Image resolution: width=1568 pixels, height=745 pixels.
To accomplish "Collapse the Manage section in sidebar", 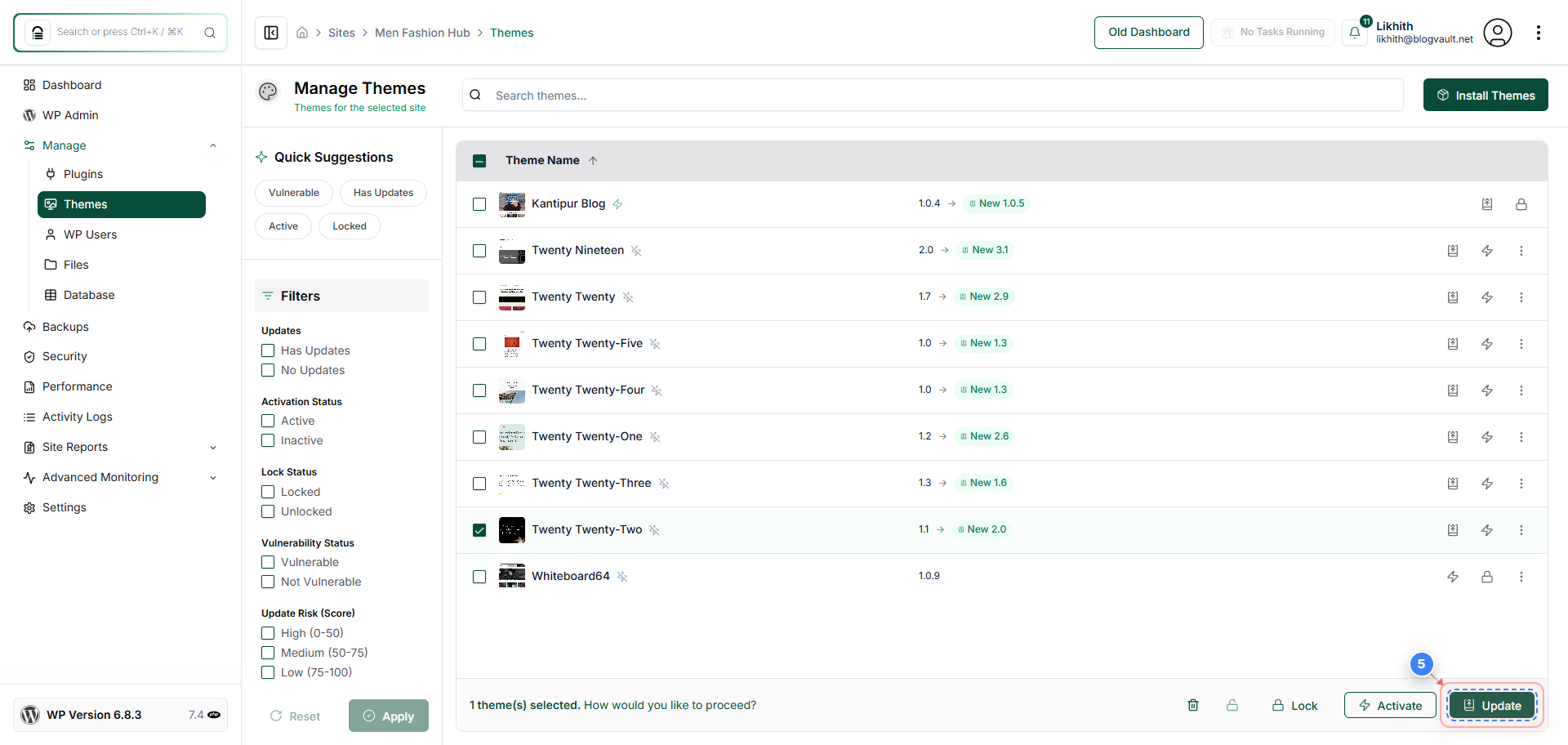I will [213, 145].
